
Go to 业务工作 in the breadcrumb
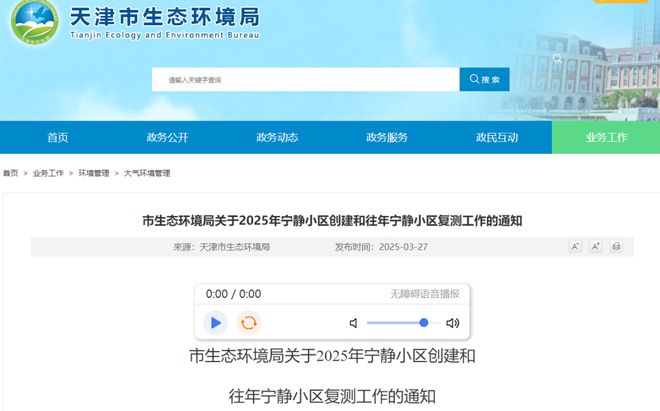[x=48, y=173]
